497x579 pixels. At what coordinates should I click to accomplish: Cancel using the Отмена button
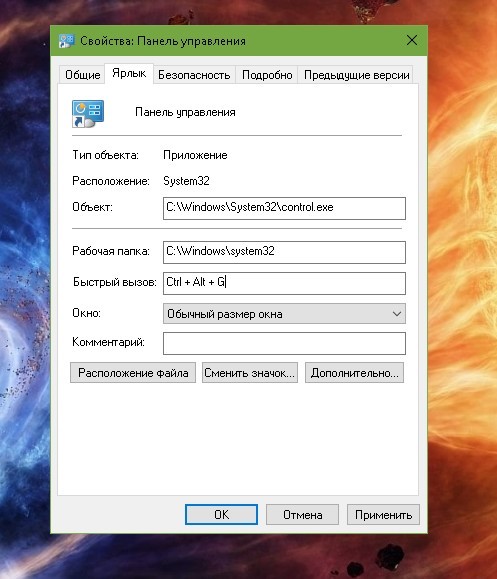[x=302, y=514]
